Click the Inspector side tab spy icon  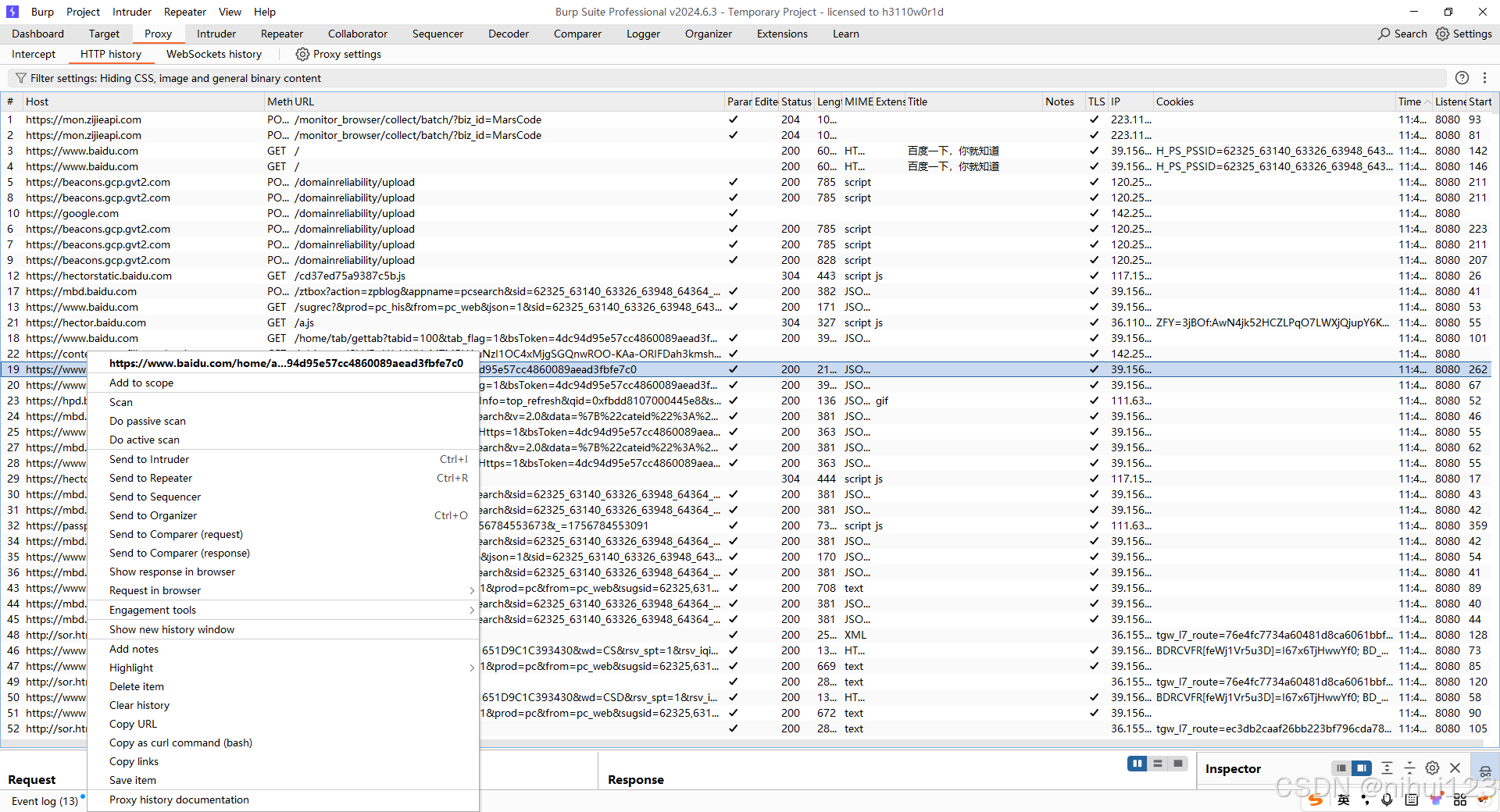1485,771
